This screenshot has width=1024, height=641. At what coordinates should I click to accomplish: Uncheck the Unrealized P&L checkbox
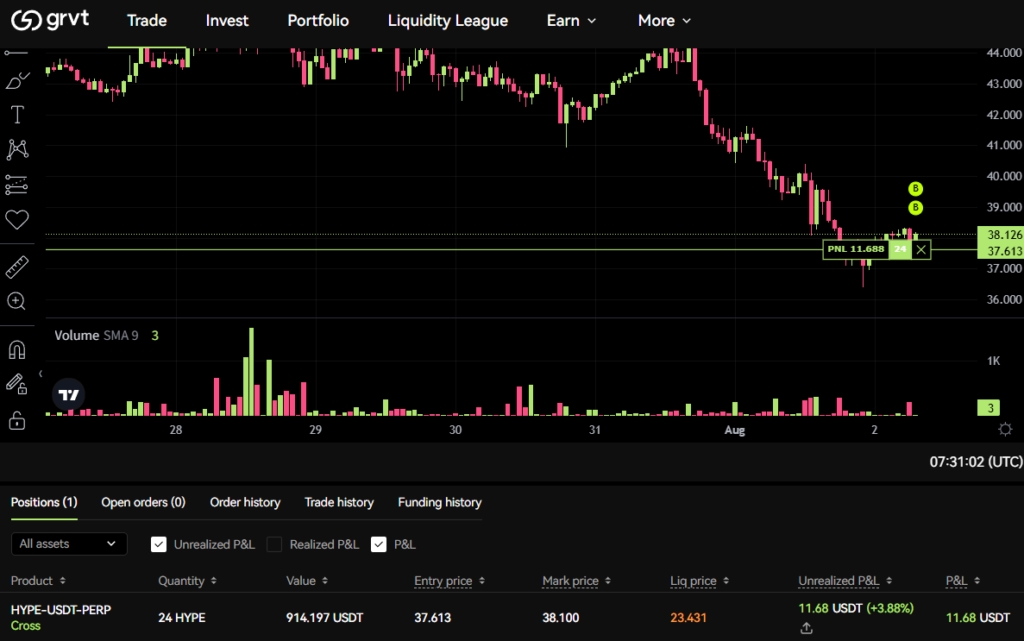coord(159,544)
